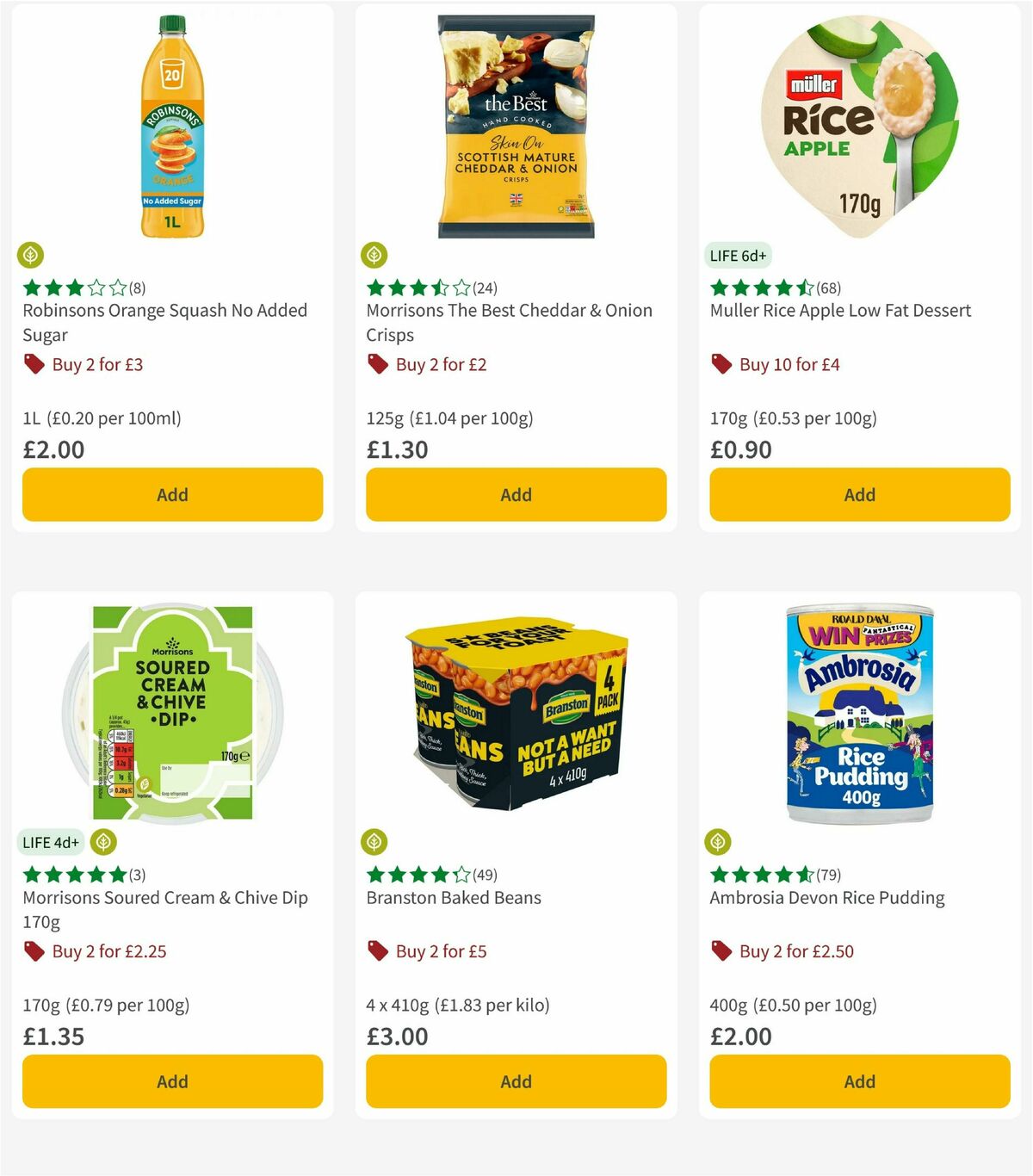
Task: Click the red offer tag icon on Buy 10 for £4
Action: coord(721,364)
